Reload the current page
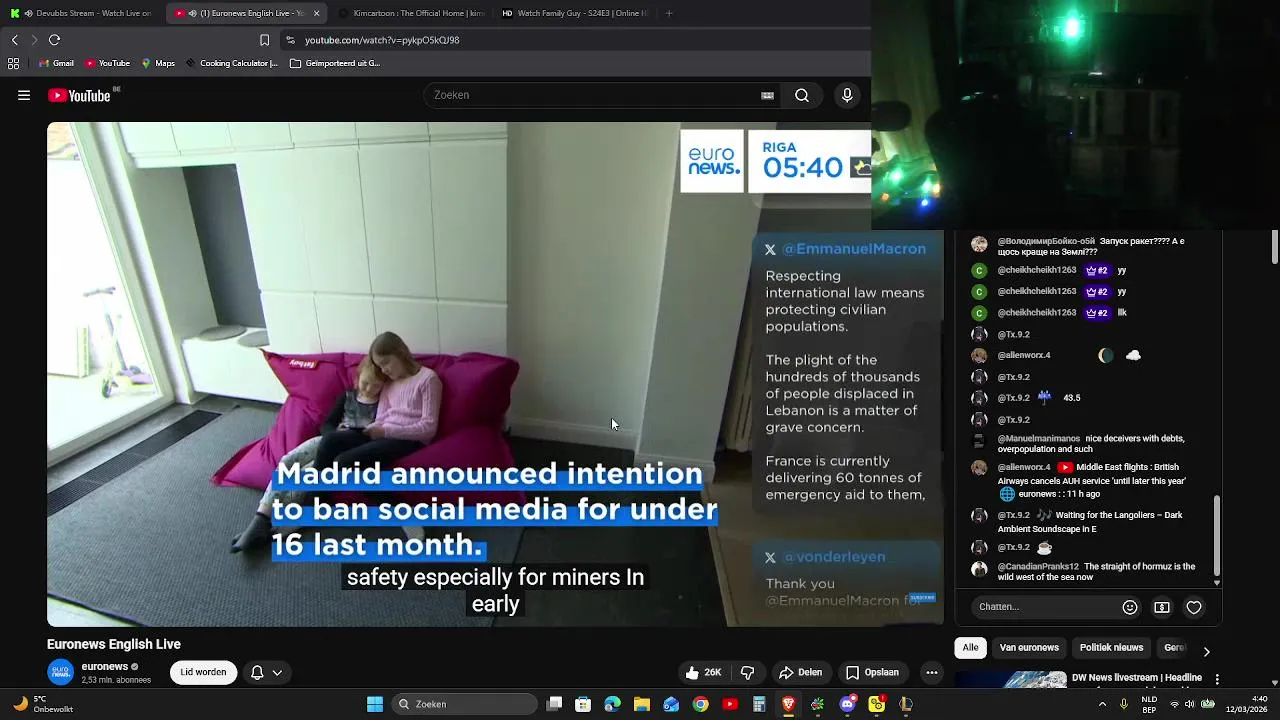This screenshot has width=1280, height=720. pos(54,40)
